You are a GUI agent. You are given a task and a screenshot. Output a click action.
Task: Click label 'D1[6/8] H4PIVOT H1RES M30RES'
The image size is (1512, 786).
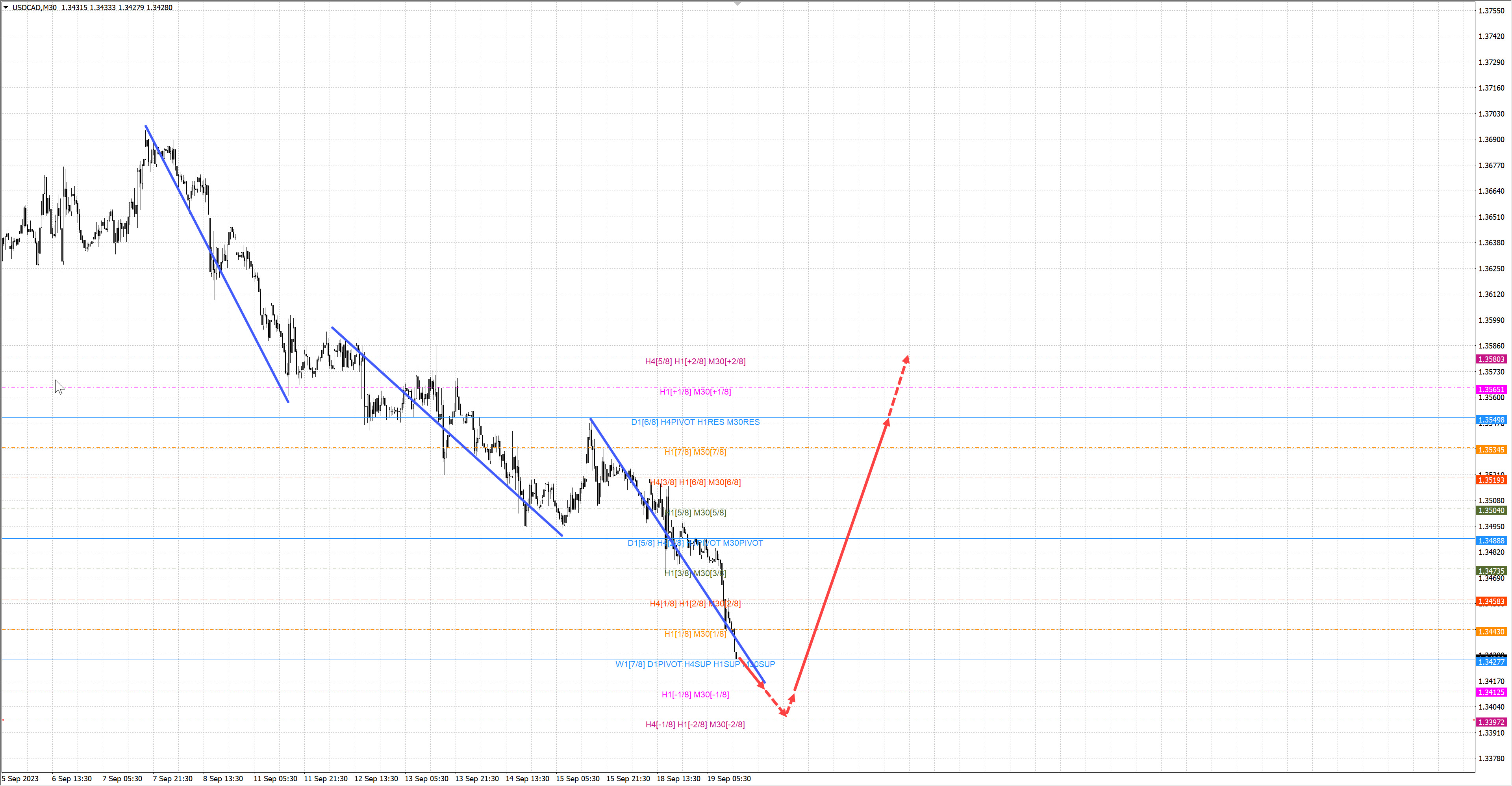695,422
